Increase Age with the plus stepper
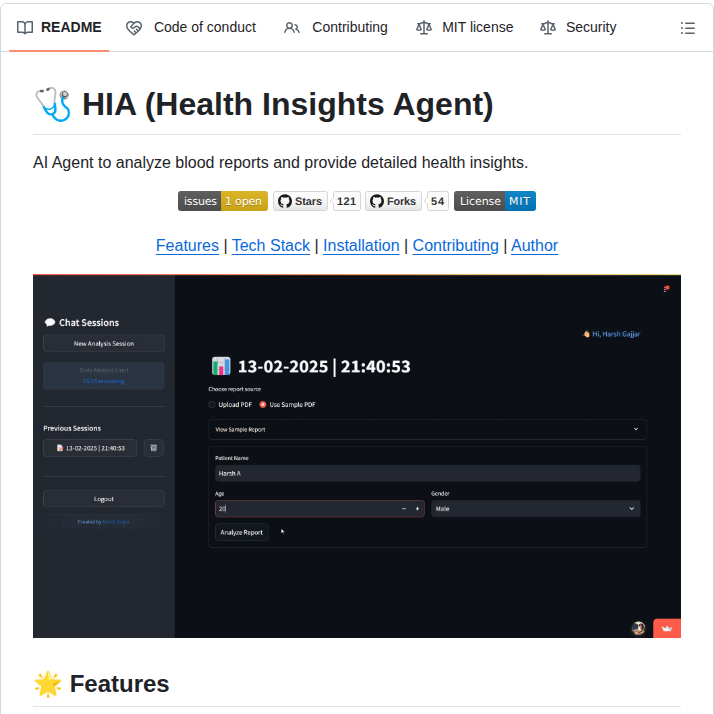The width and height of the screenshot is (714, 714). [417, 509]
